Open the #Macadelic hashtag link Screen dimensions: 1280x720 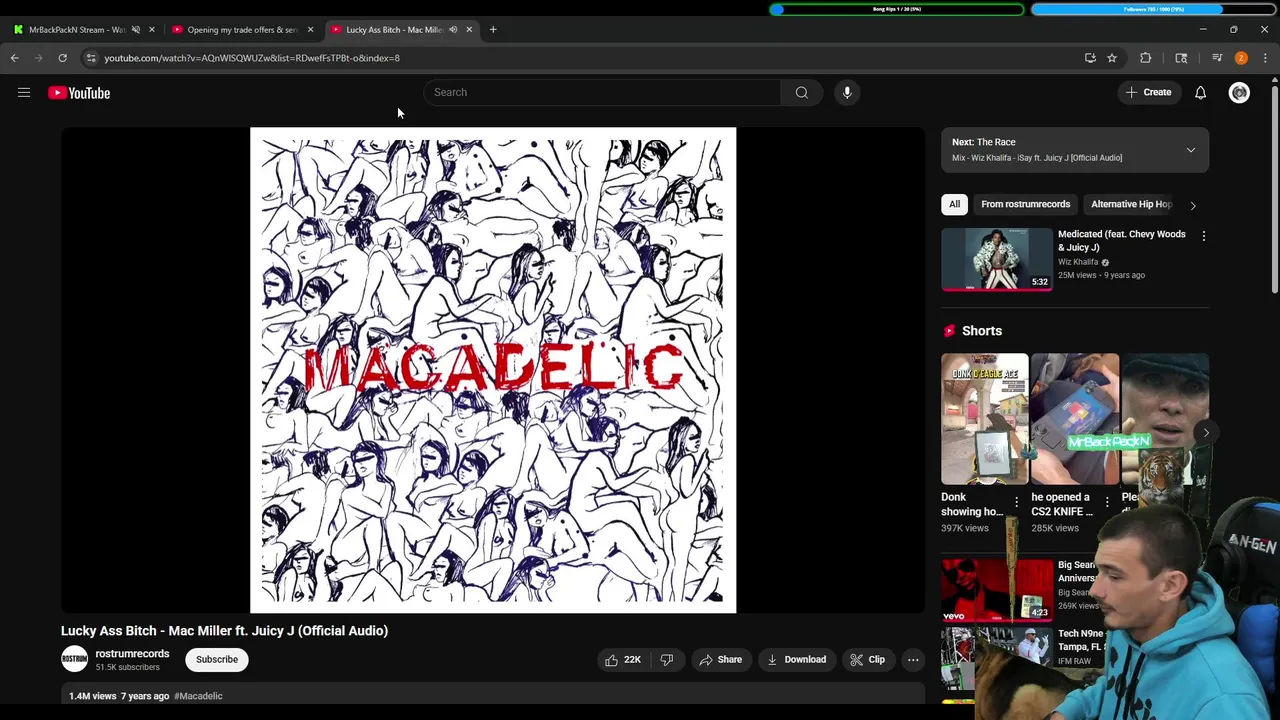point(198,696)
